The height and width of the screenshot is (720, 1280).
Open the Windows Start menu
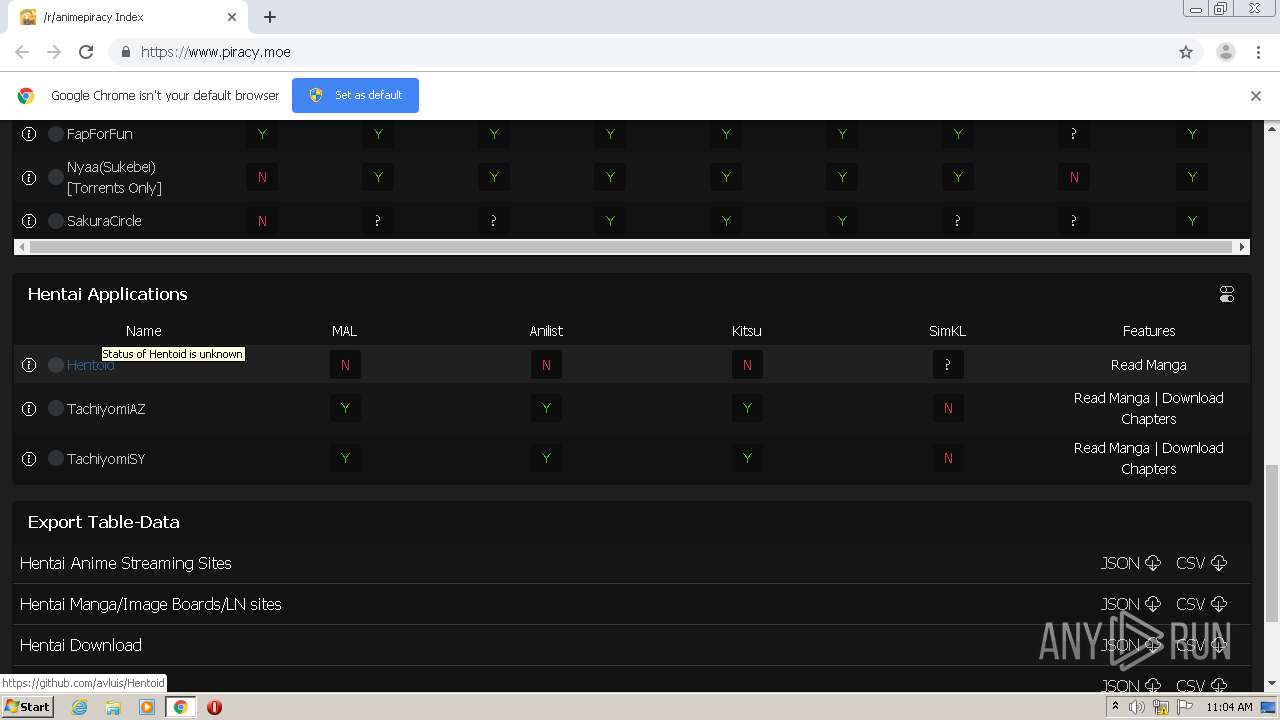click(x=27, y=707)
